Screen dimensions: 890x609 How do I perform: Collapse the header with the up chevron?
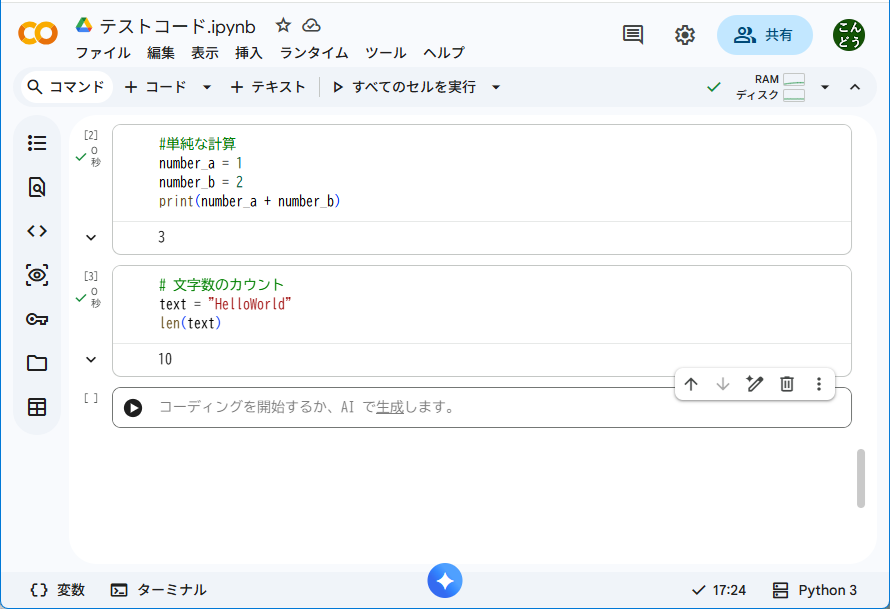(855, 87)
